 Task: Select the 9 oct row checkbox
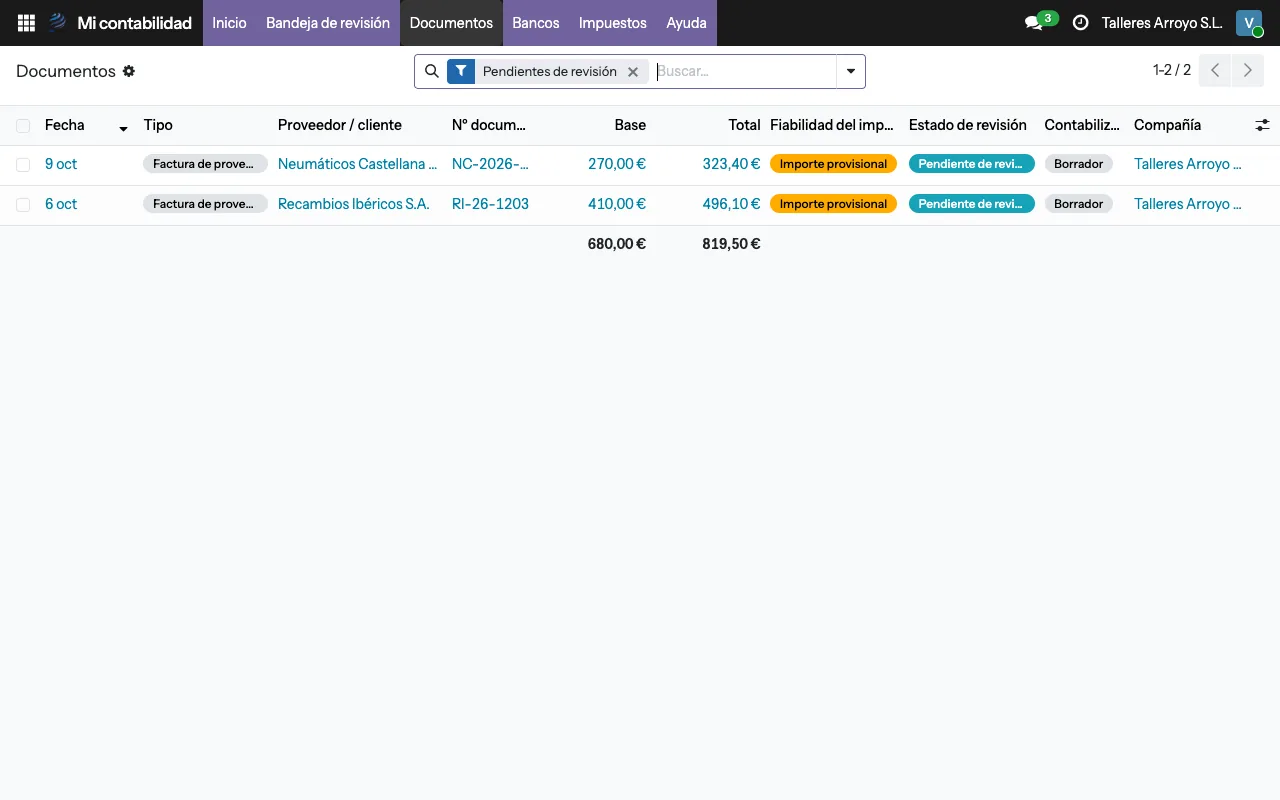23,164
